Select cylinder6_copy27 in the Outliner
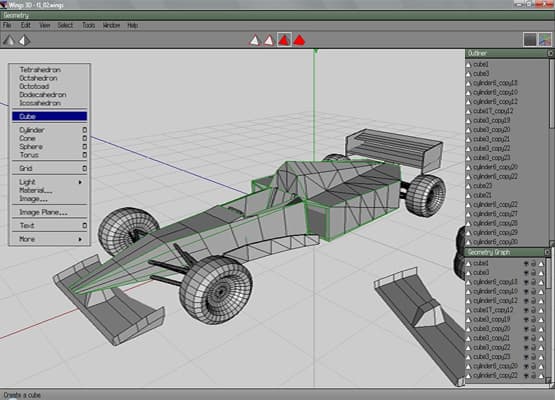 [495, 214]
